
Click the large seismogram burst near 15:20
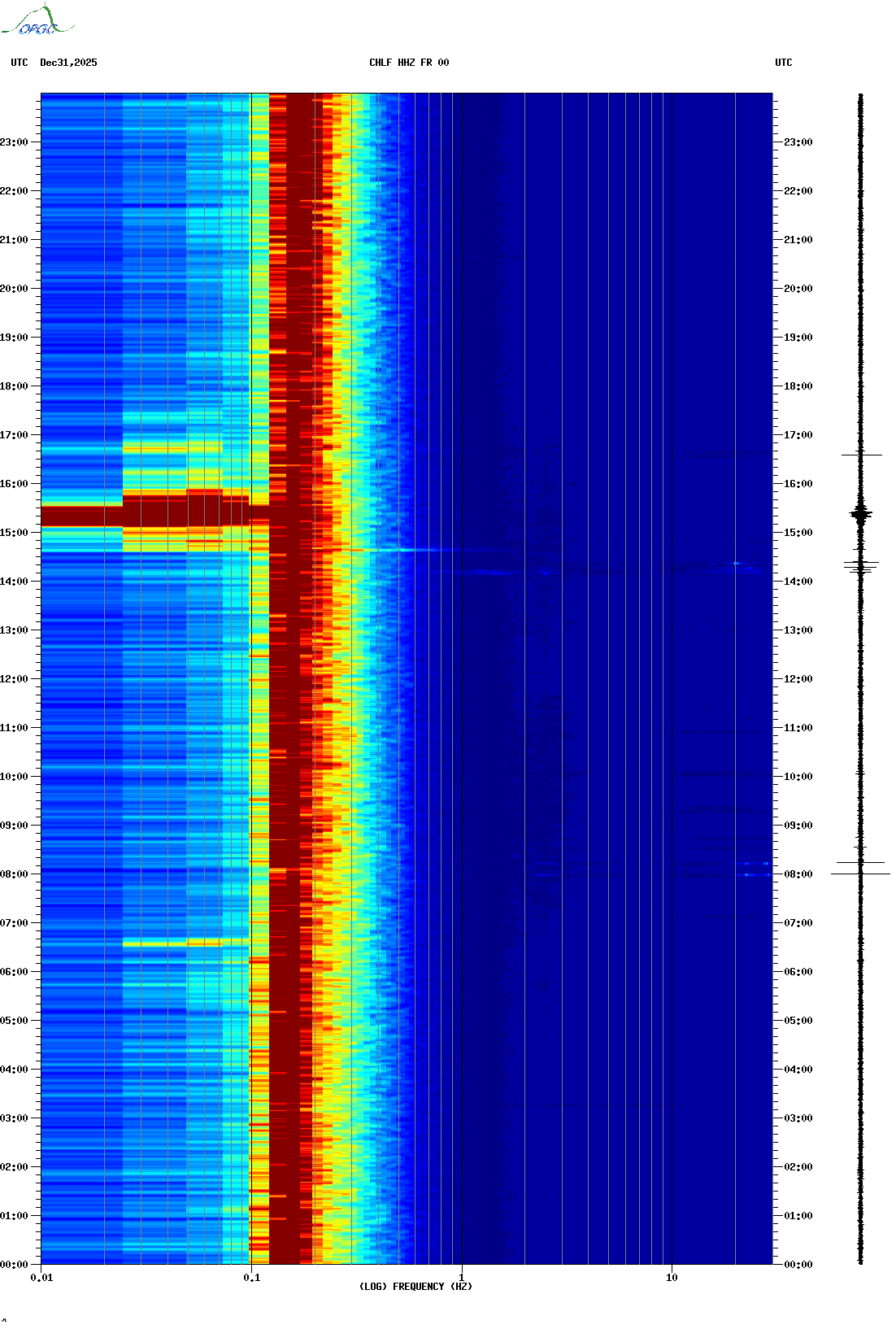(x=861, y=514)
